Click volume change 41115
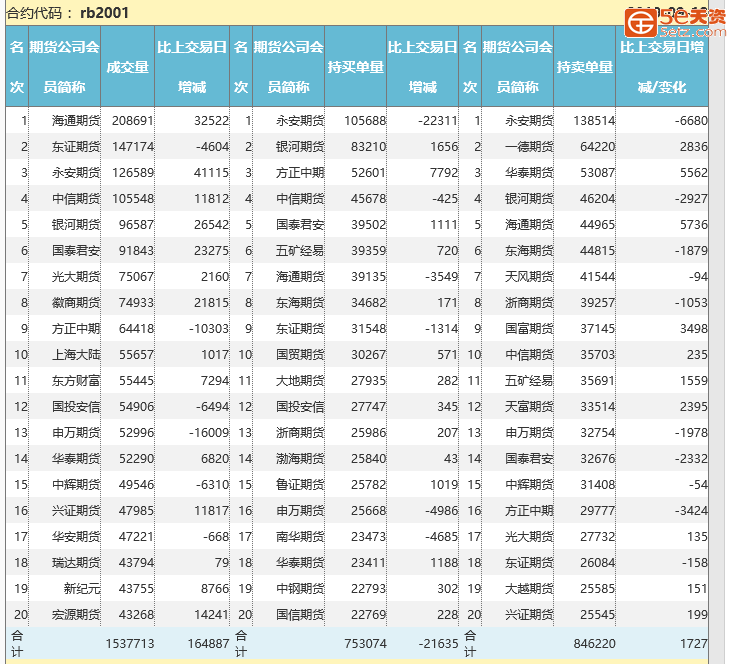 pos(211,173)
